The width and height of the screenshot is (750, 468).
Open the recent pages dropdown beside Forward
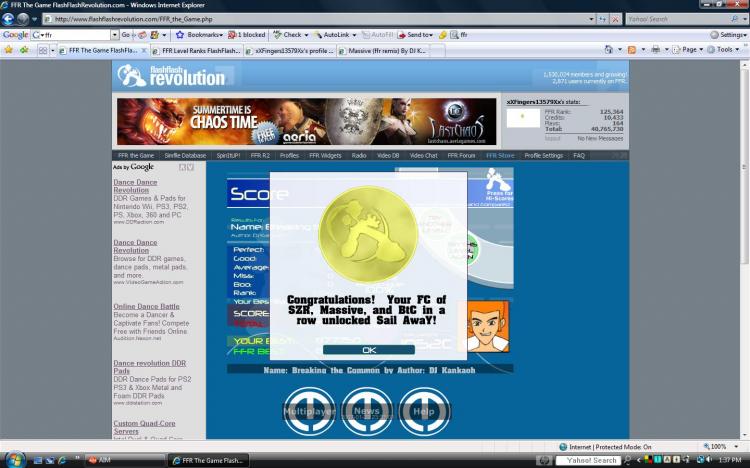(34, 20)
